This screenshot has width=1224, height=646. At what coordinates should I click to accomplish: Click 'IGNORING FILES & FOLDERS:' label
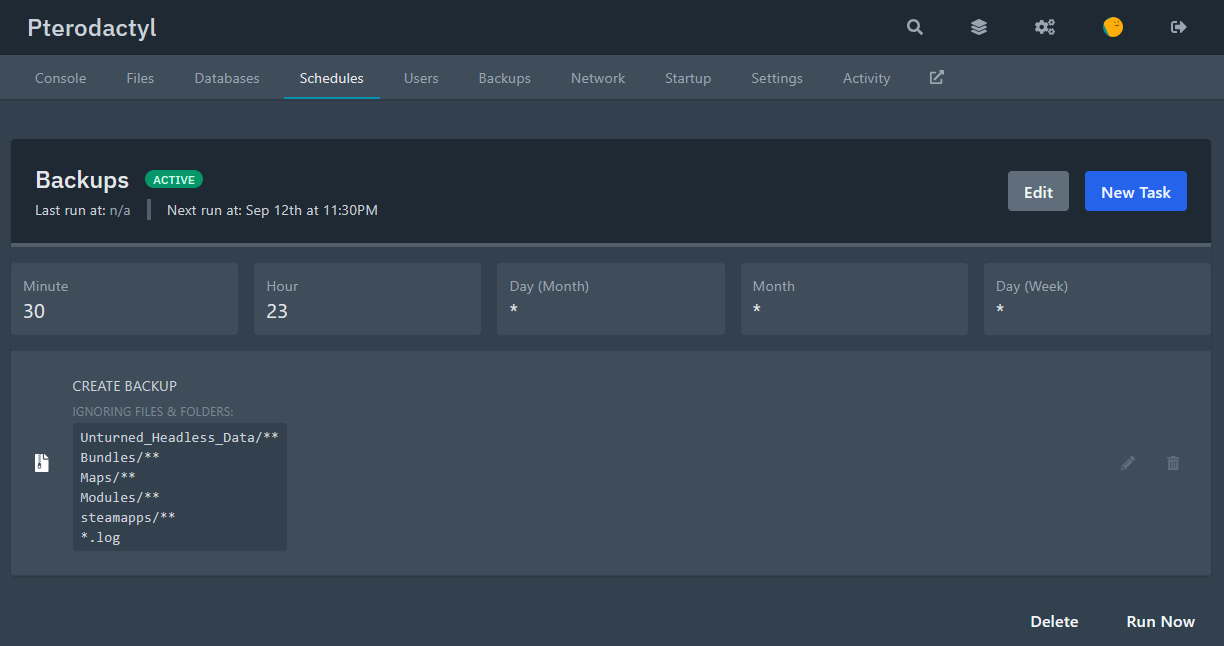[153, 411]
